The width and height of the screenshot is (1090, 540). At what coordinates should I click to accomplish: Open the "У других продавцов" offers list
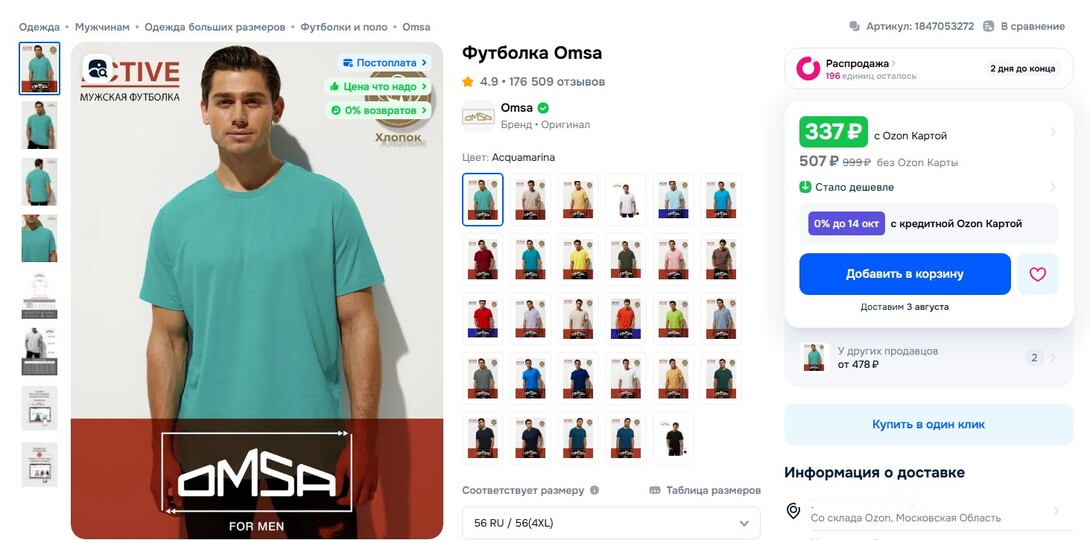click(929, 357)
